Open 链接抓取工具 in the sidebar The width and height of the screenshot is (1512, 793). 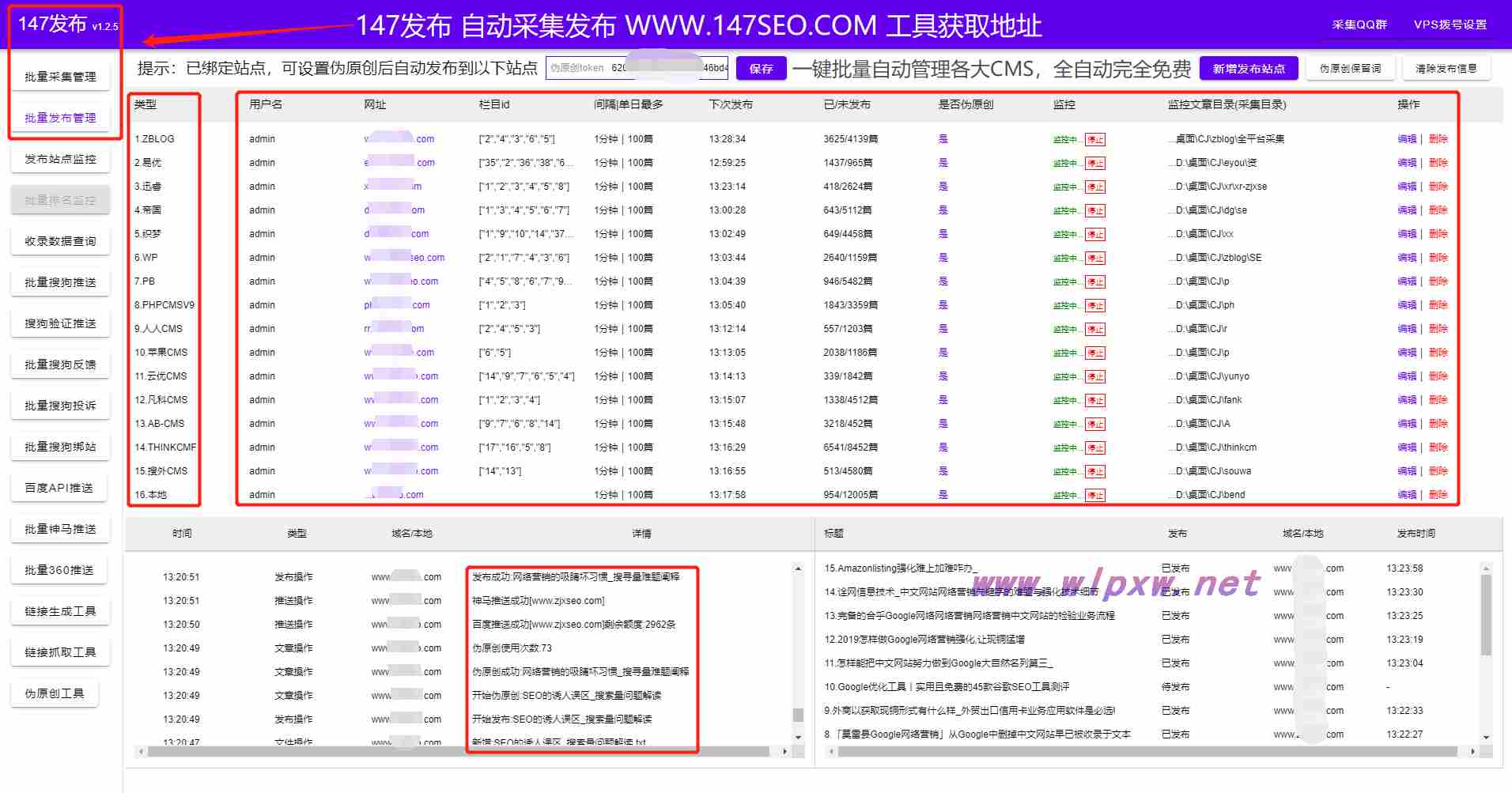60,652
